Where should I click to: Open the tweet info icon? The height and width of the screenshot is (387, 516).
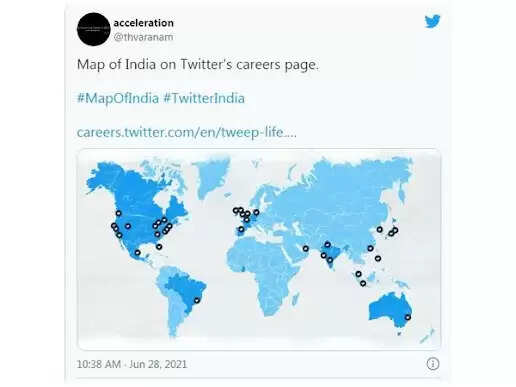pyautogui.click(x=433, y=364)
